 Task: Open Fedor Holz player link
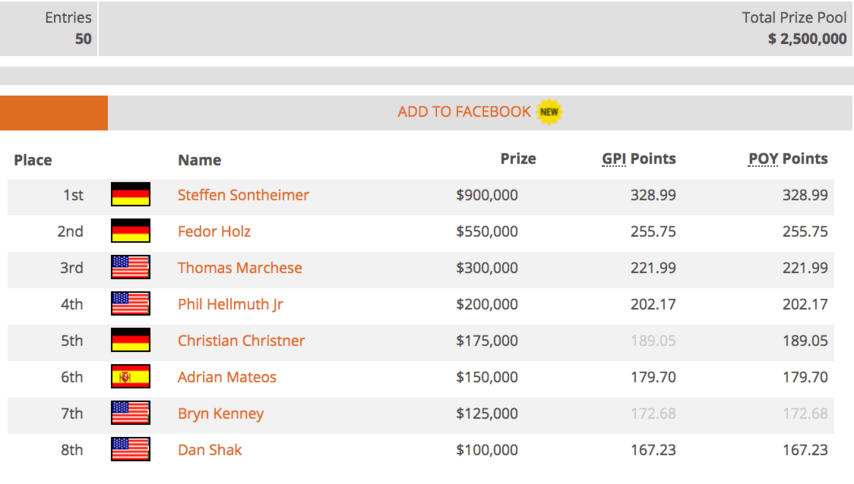(214, 231)
